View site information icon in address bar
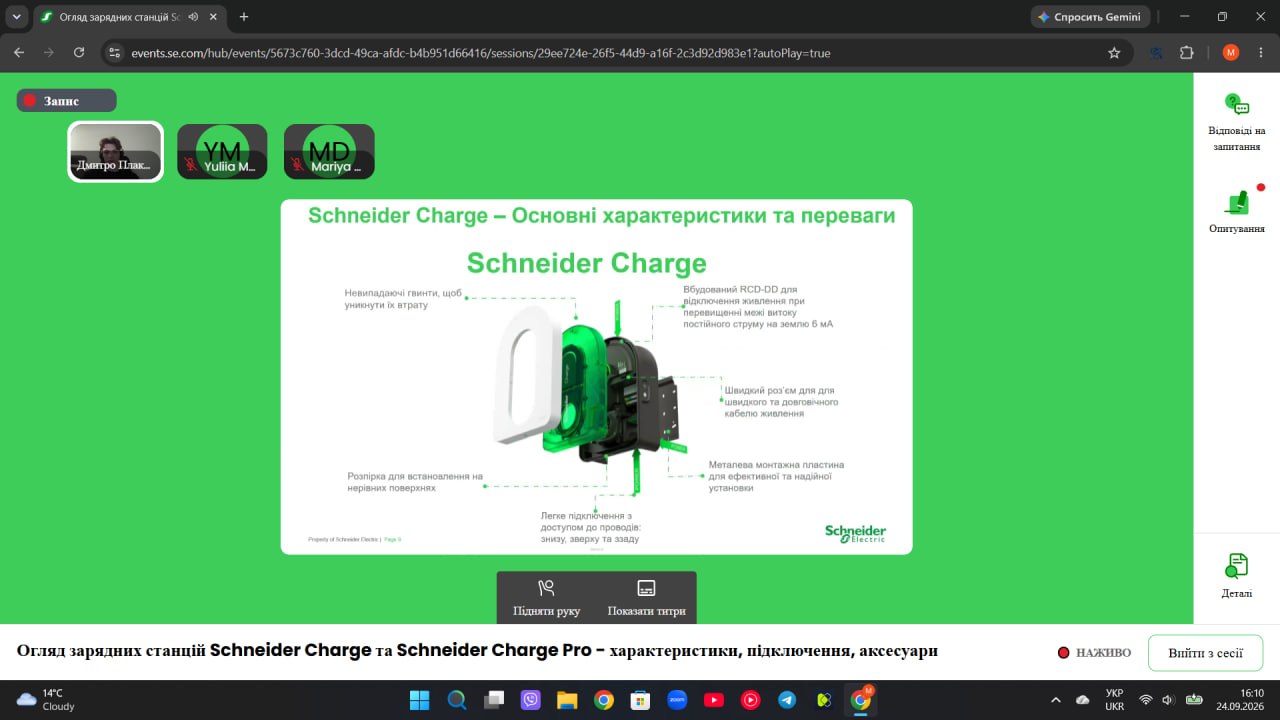This screenshot has height=720, width=1280. pos(114,53)
